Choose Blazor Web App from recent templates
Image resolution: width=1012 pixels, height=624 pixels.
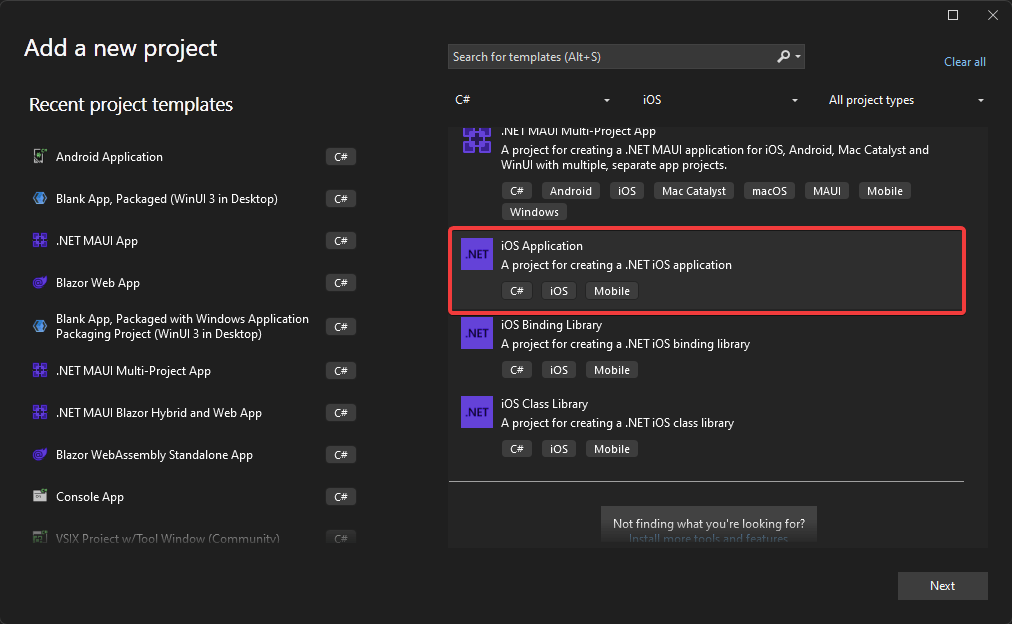pos(194,283)
